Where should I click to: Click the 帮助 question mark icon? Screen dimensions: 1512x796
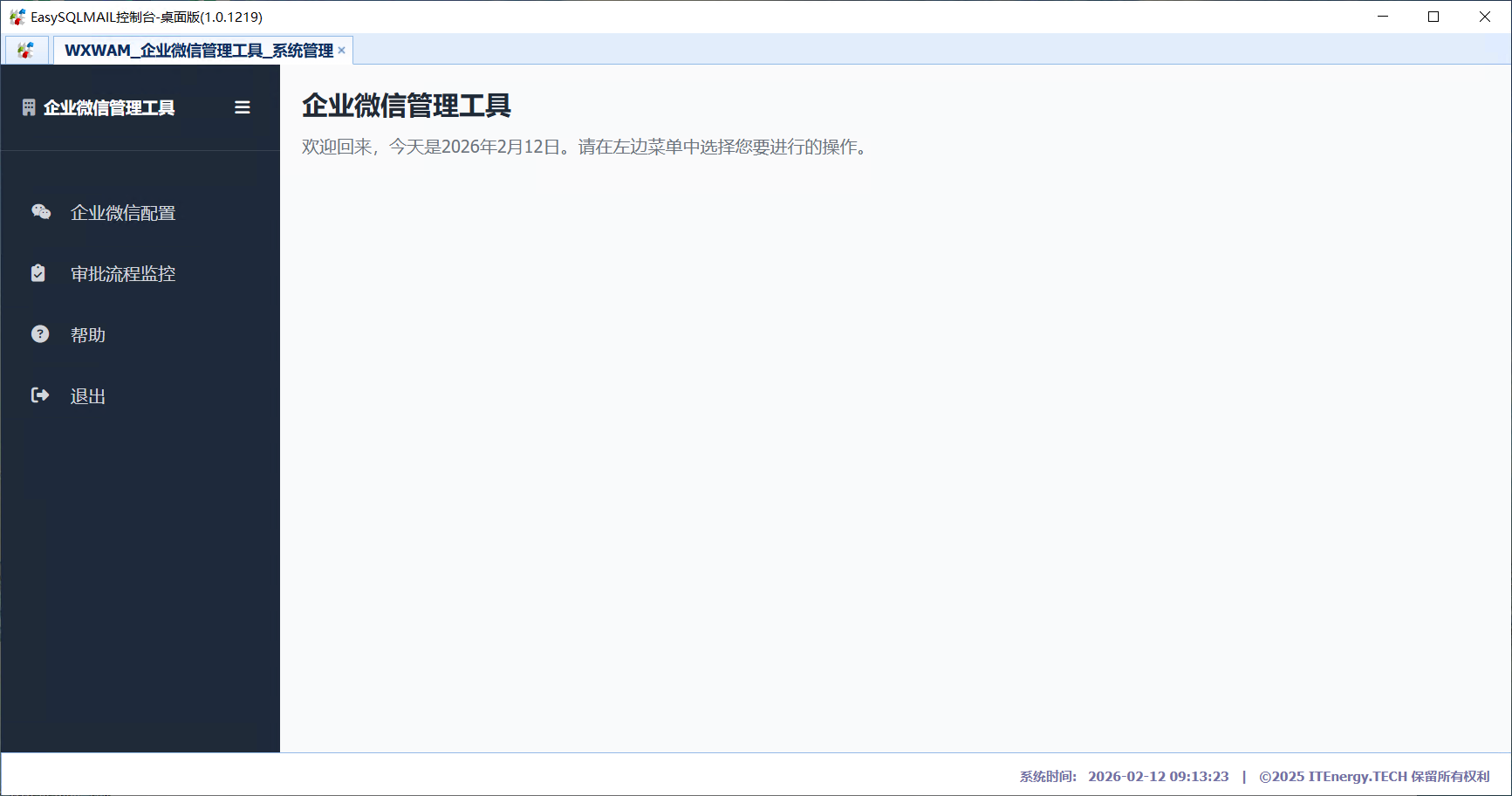click(x=40, y=333)
